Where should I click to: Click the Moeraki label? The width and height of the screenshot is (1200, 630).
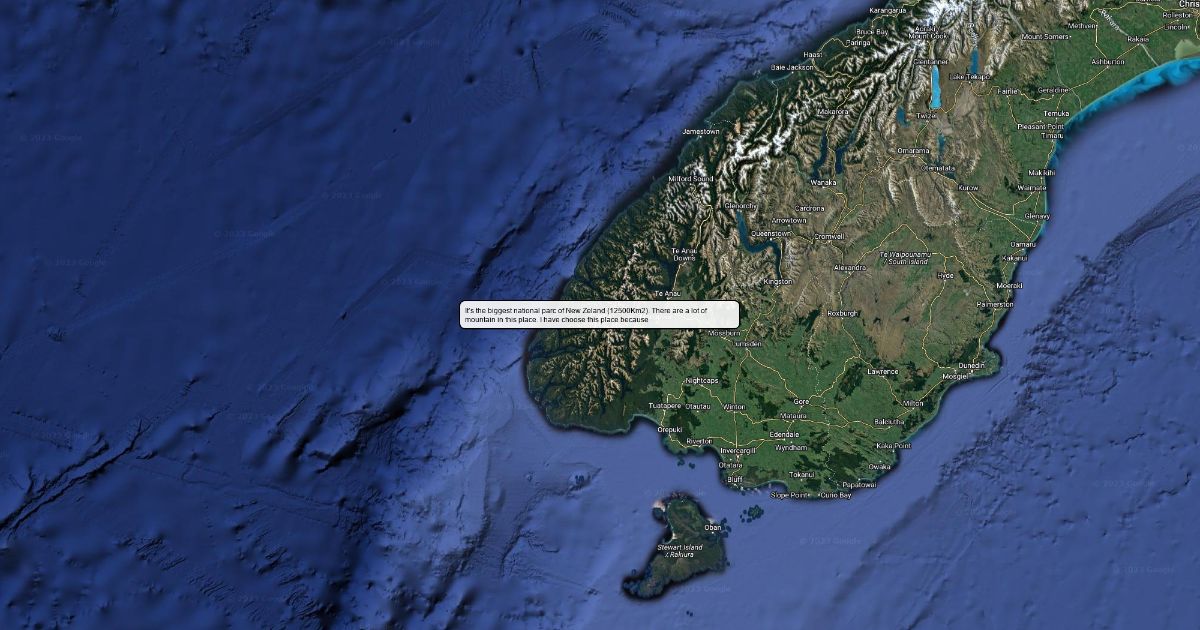pos(1009,286)
